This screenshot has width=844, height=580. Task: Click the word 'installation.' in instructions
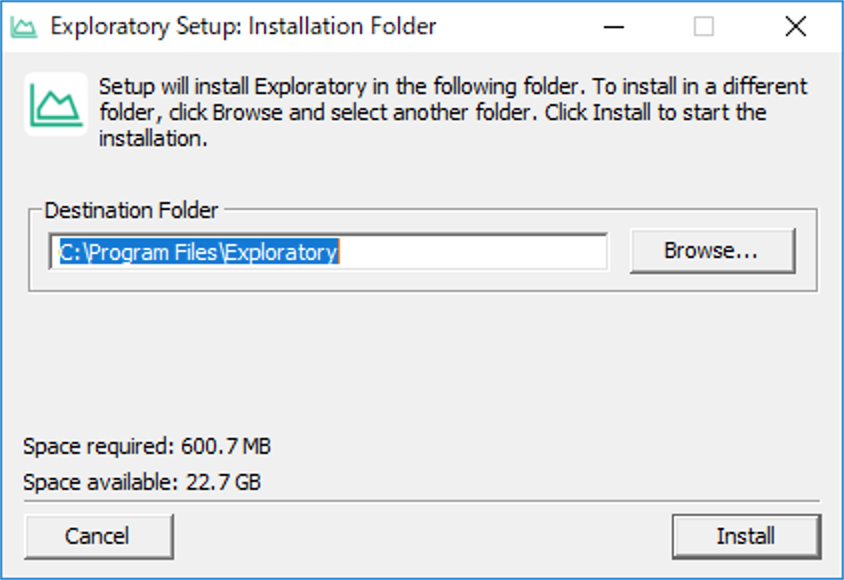pyautogui.click(x=153, y=139)
